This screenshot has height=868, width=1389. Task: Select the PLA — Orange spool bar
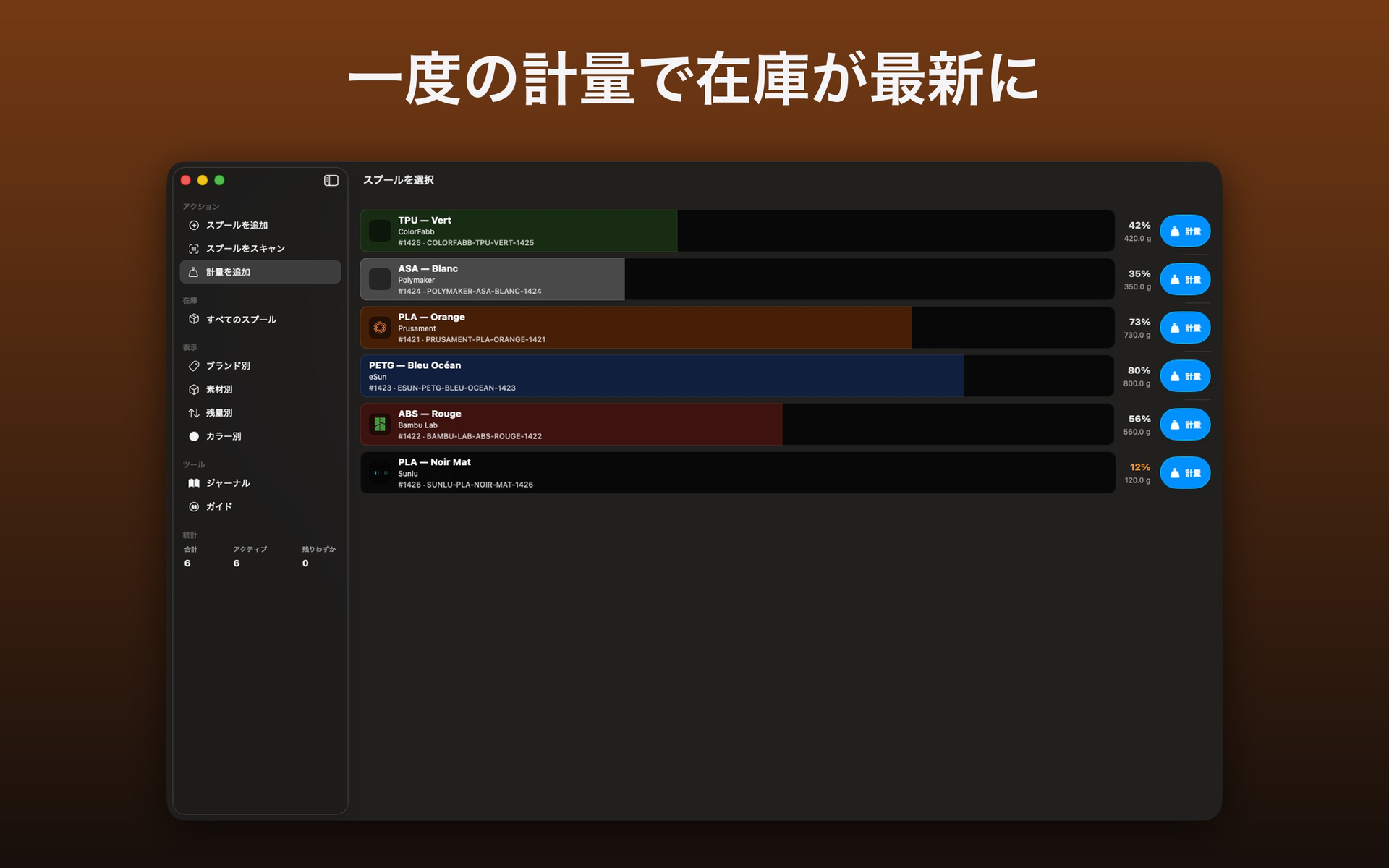(x=737, y=328)
